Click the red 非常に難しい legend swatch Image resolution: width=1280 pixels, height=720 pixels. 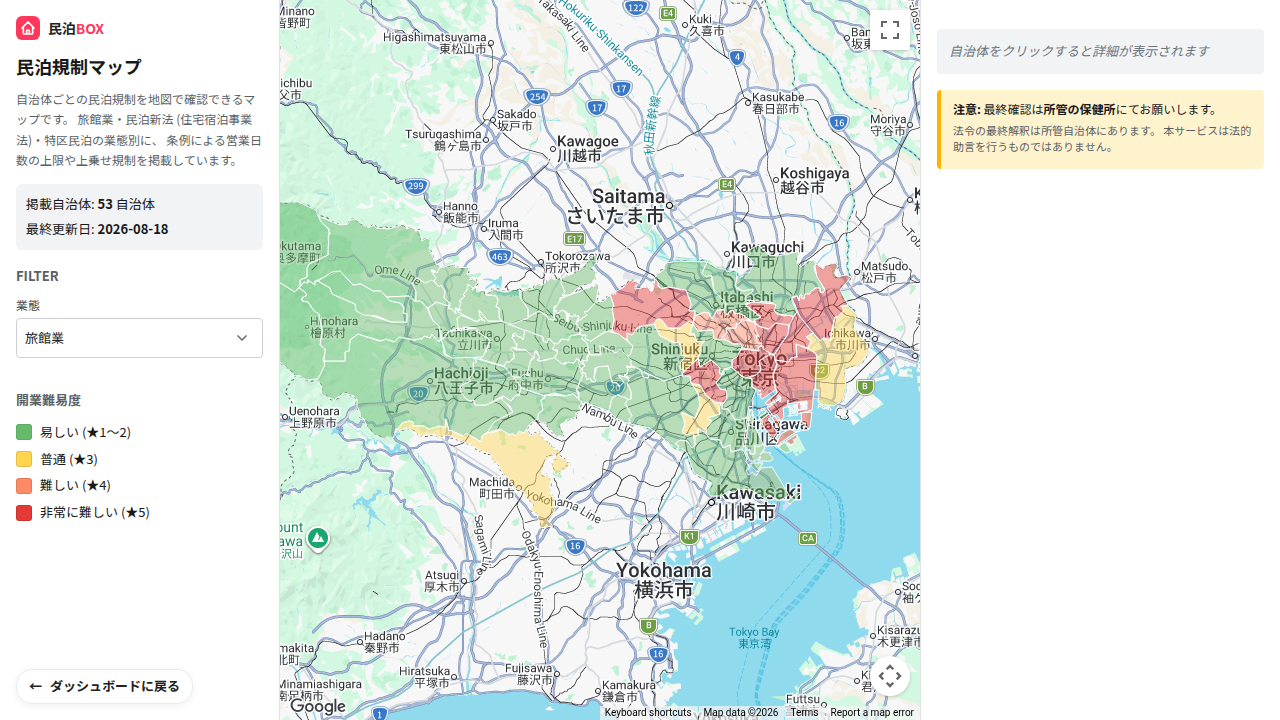pos(24,513)
